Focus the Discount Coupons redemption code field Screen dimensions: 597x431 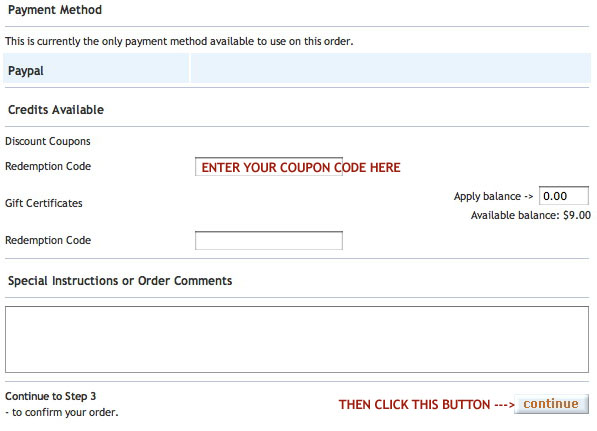click(269, 166)
